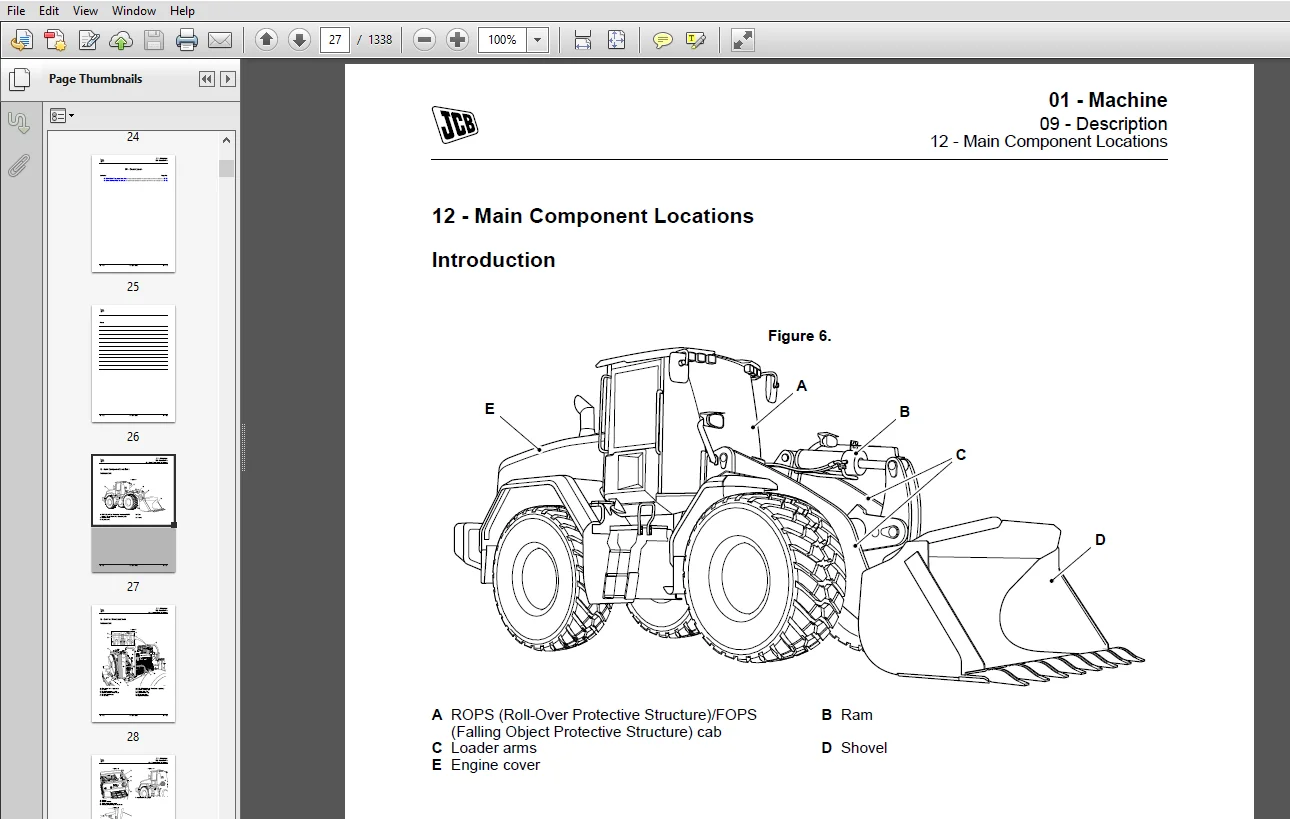1290x819 pixels.
Task: Click the JCB logo on the page
Action: [x=455, y=125]
